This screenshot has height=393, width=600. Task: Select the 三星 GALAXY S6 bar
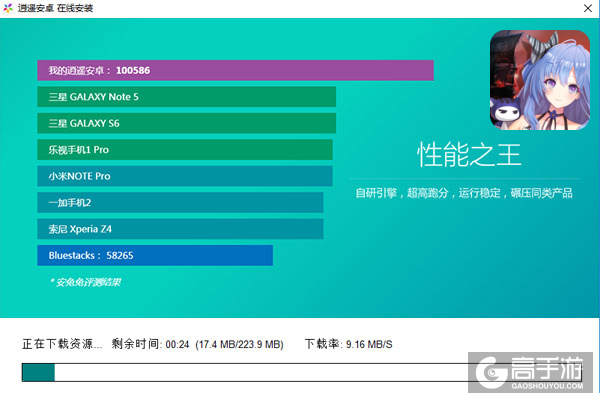click(186, 123)
